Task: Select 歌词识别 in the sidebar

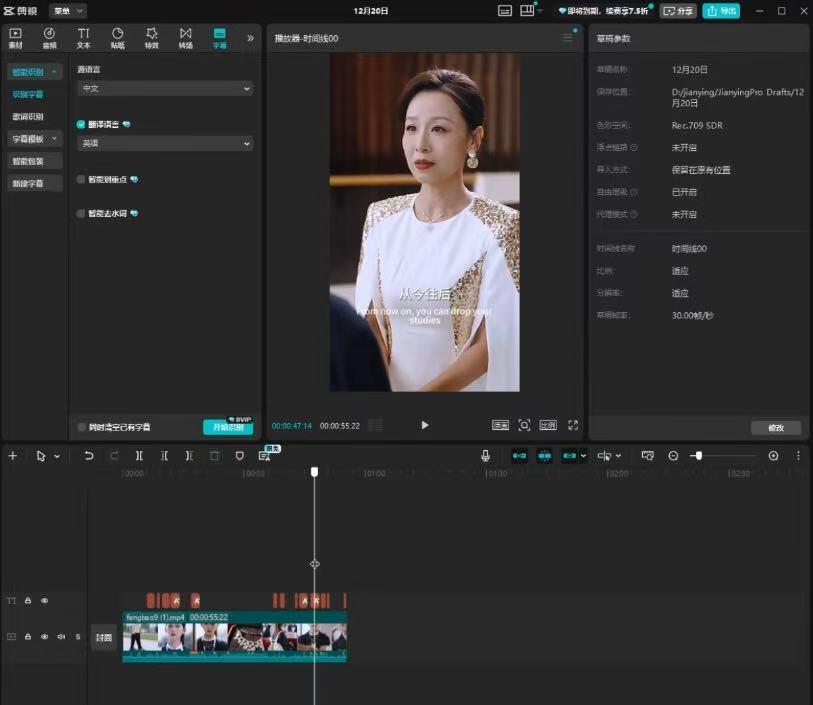Action: pyautogui.click(x=28, y=117)
